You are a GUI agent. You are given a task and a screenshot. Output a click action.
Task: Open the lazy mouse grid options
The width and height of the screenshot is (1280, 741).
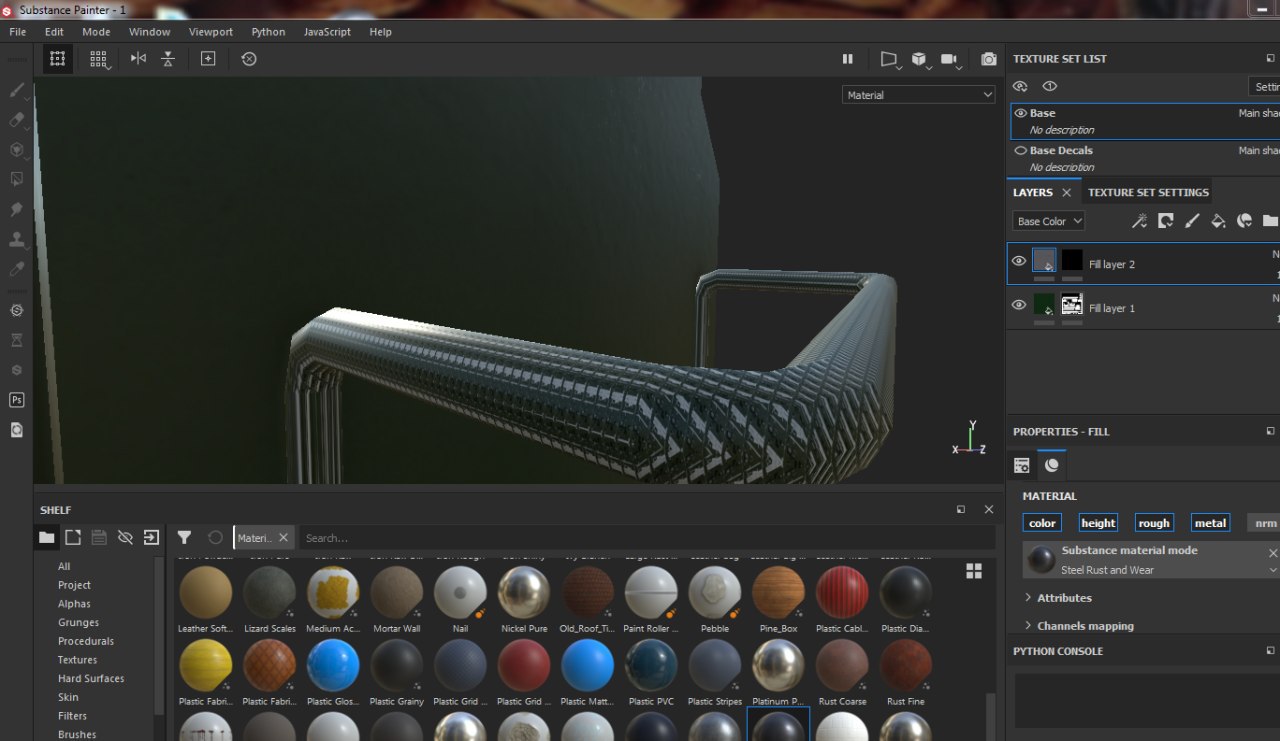[98, 59]
